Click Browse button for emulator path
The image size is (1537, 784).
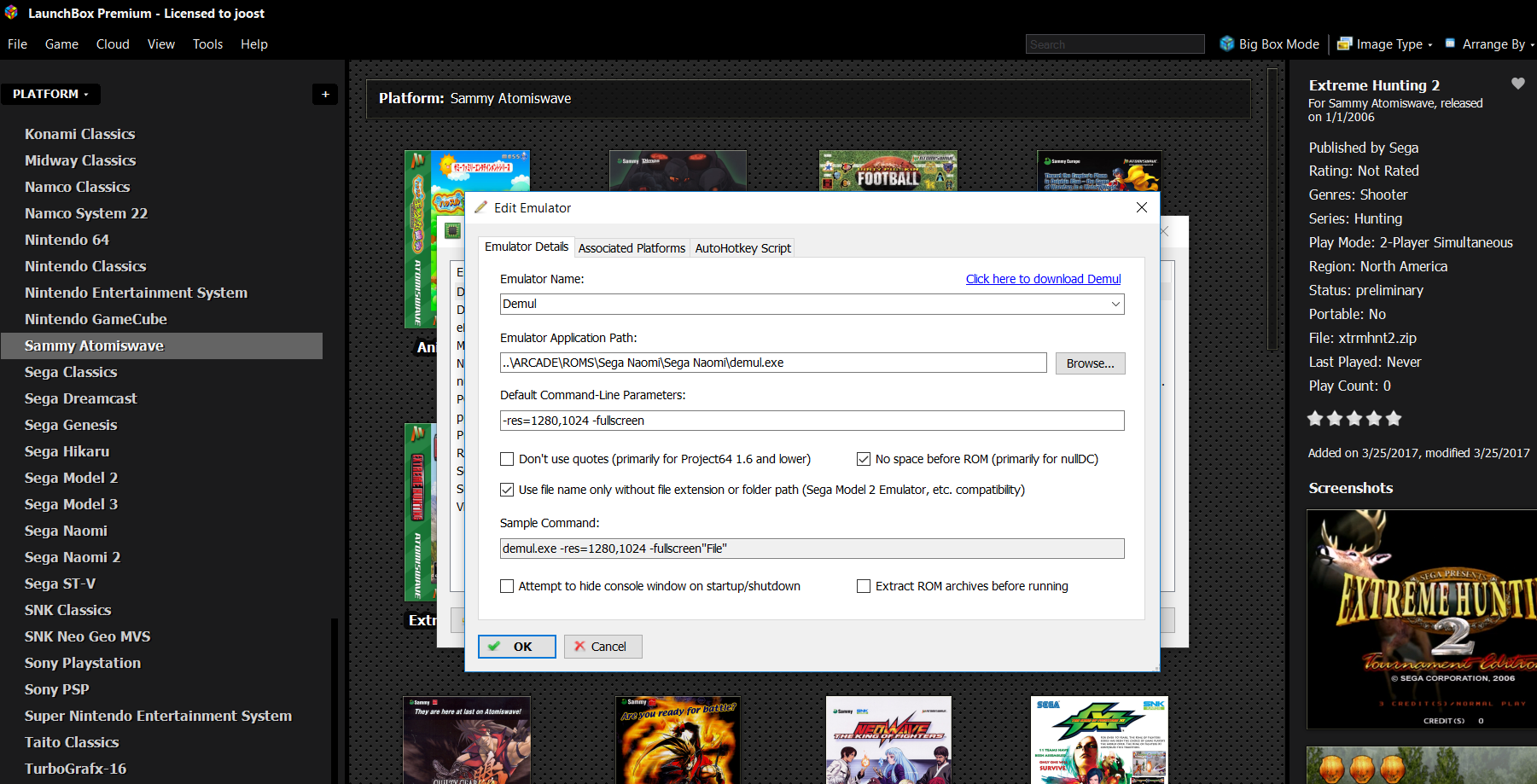[x=1091, y=363]
